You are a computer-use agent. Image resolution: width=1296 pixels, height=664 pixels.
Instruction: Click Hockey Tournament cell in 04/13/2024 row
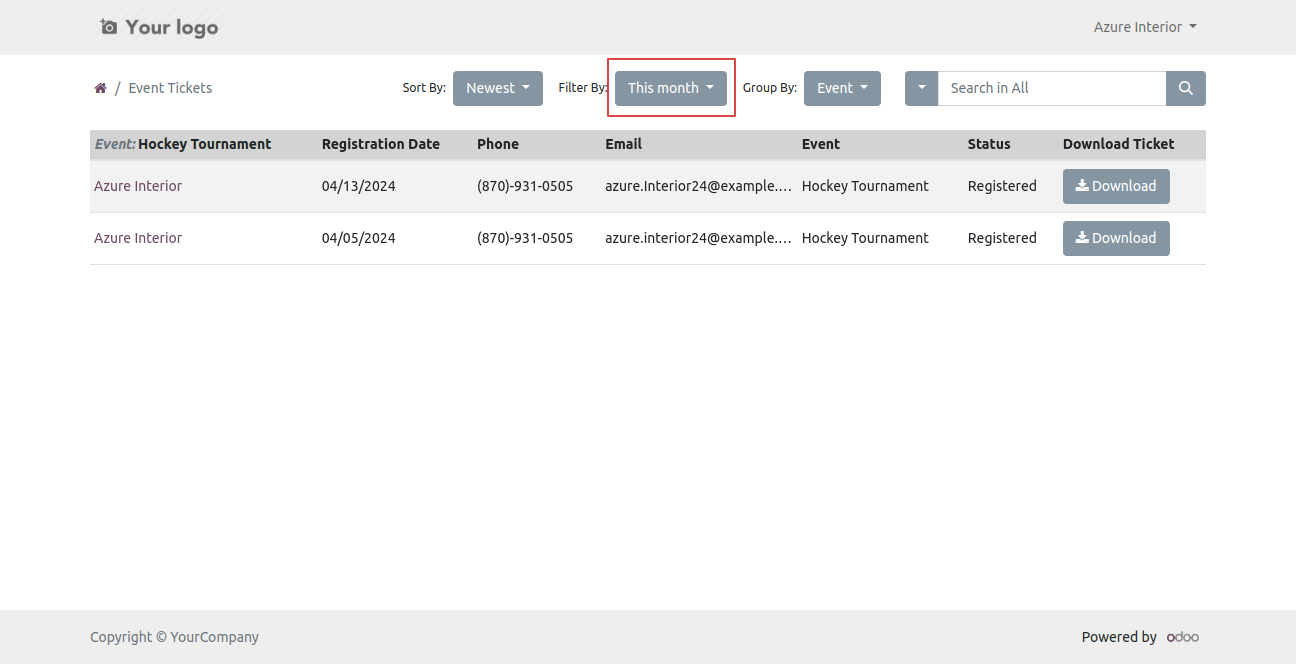tap(865, 186)
